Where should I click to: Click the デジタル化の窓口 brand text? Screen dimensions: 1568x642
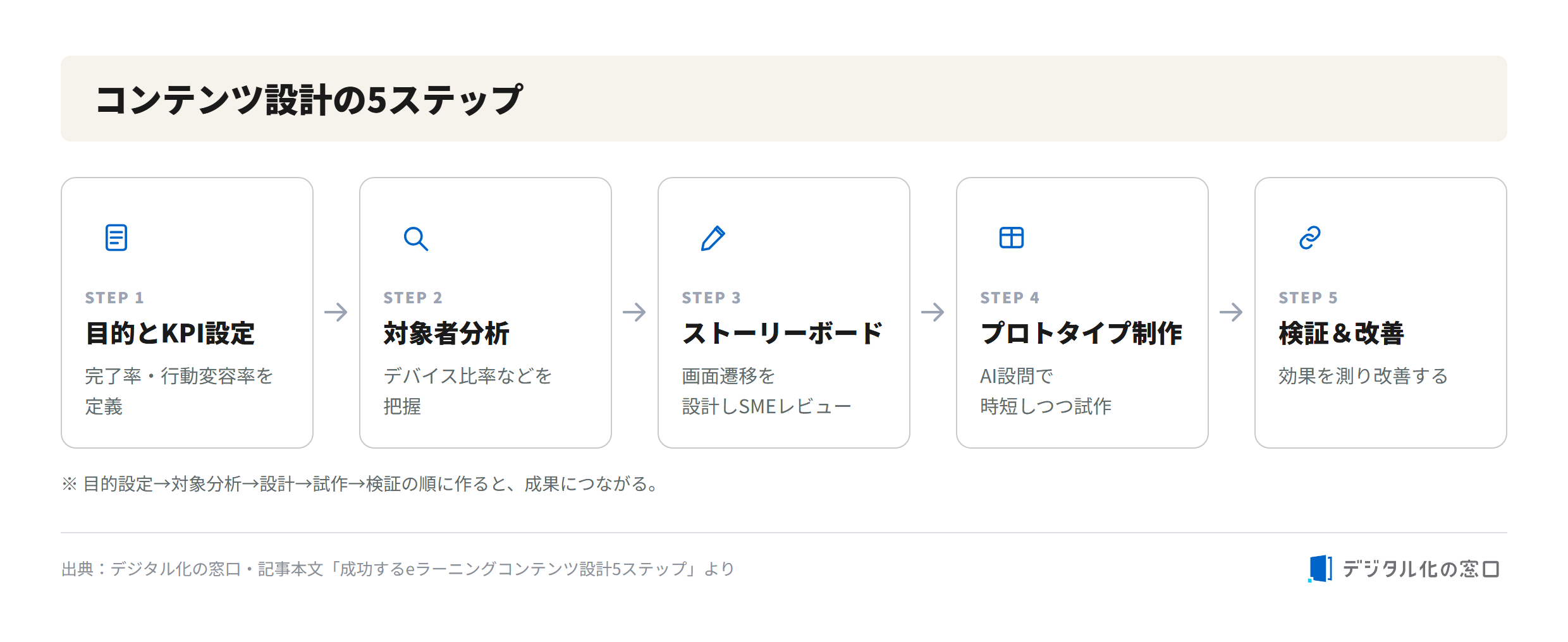pyautogui.click(x=1421, y=569)
